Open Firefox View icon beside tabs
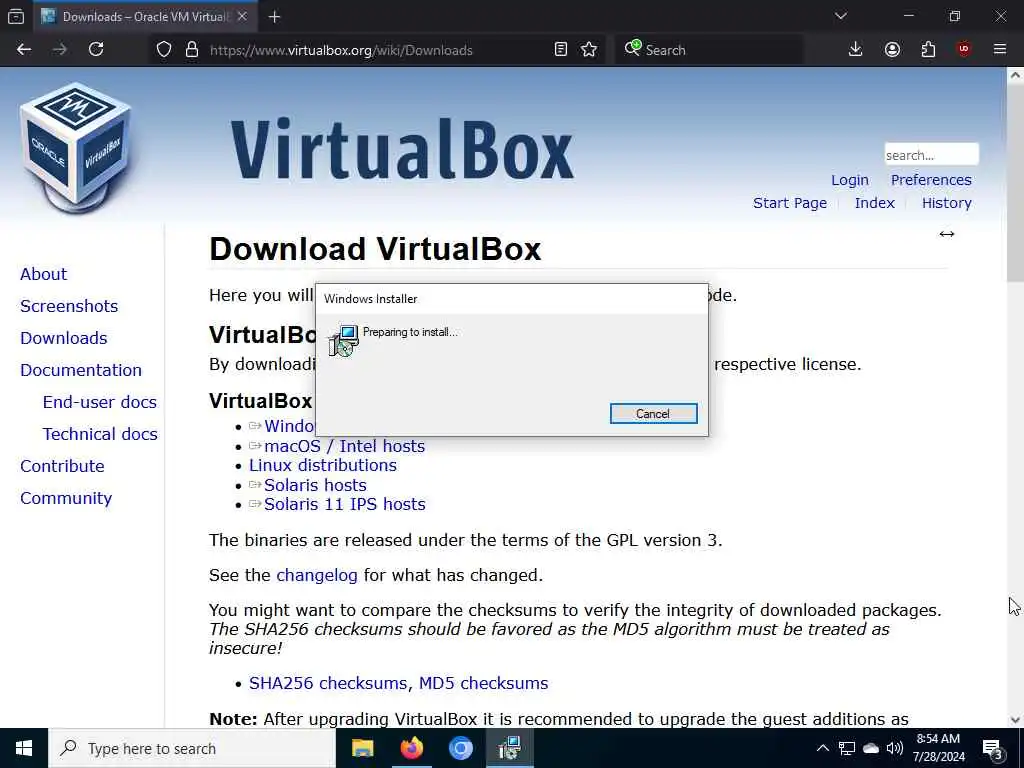The height and width of the screenshot is (768, 1024). (16, 16)
